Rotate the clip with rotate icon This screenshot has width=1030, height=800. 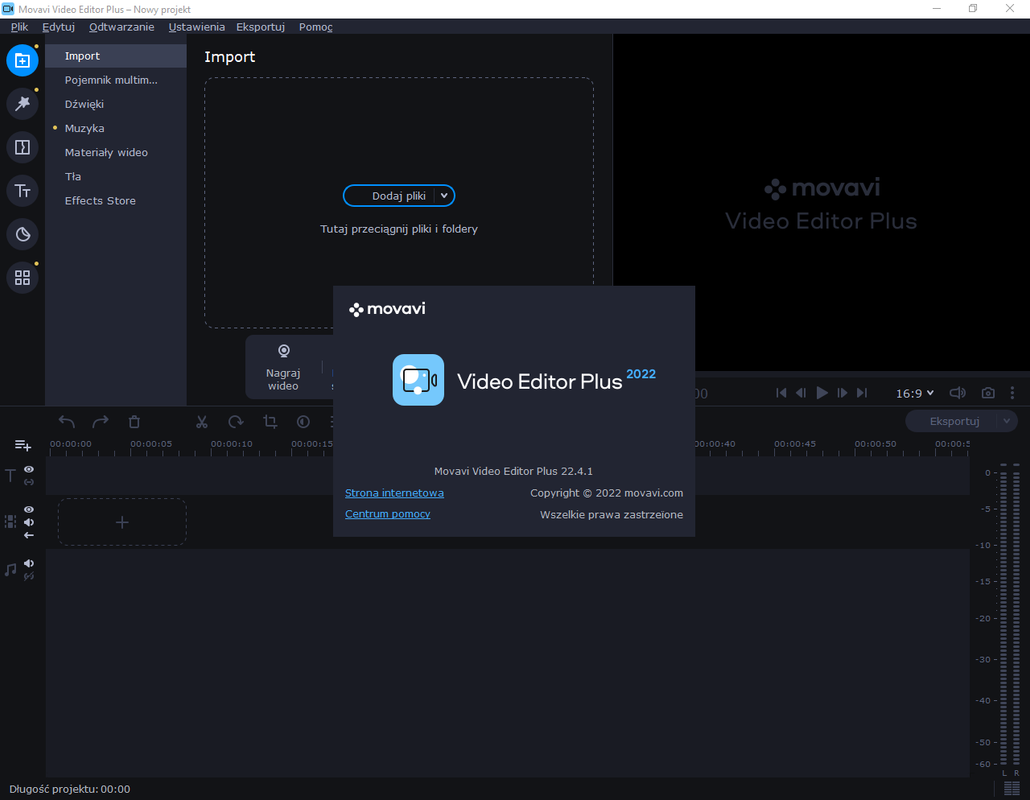coord(236,422)
